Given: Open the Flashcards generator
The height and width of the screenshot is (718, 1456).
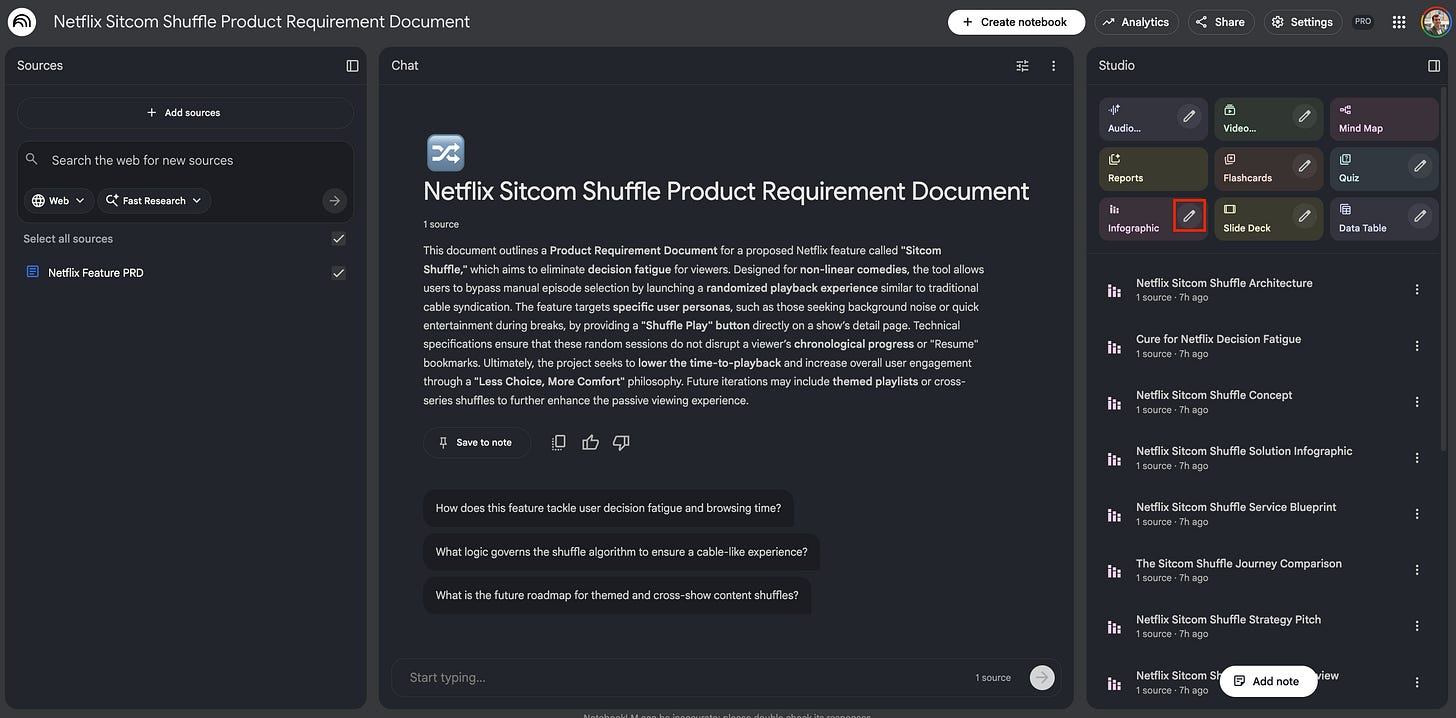Looking at the screenshot, I should (1250, 169).
